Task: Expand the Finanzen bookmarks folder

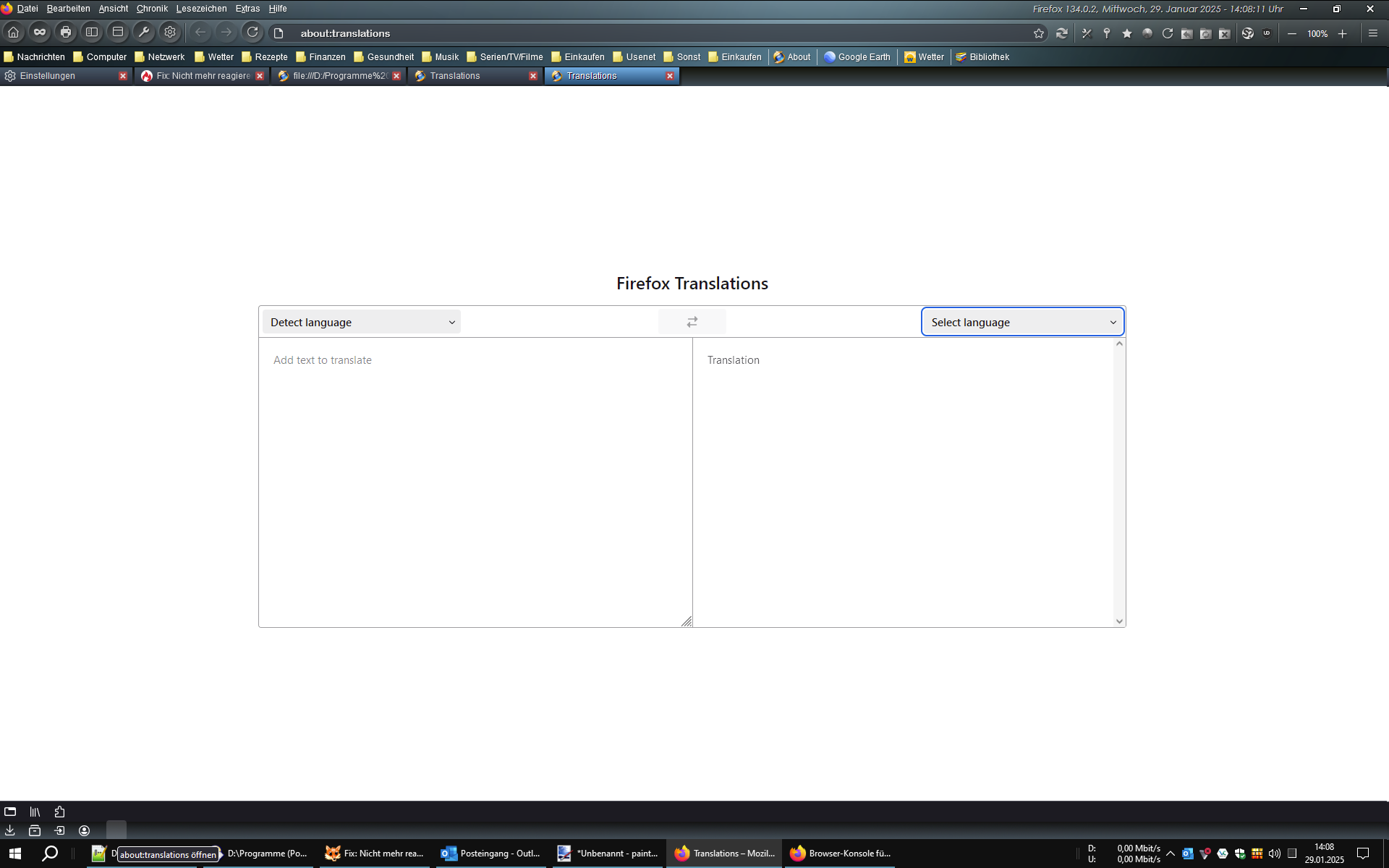Action: [320, 56]
